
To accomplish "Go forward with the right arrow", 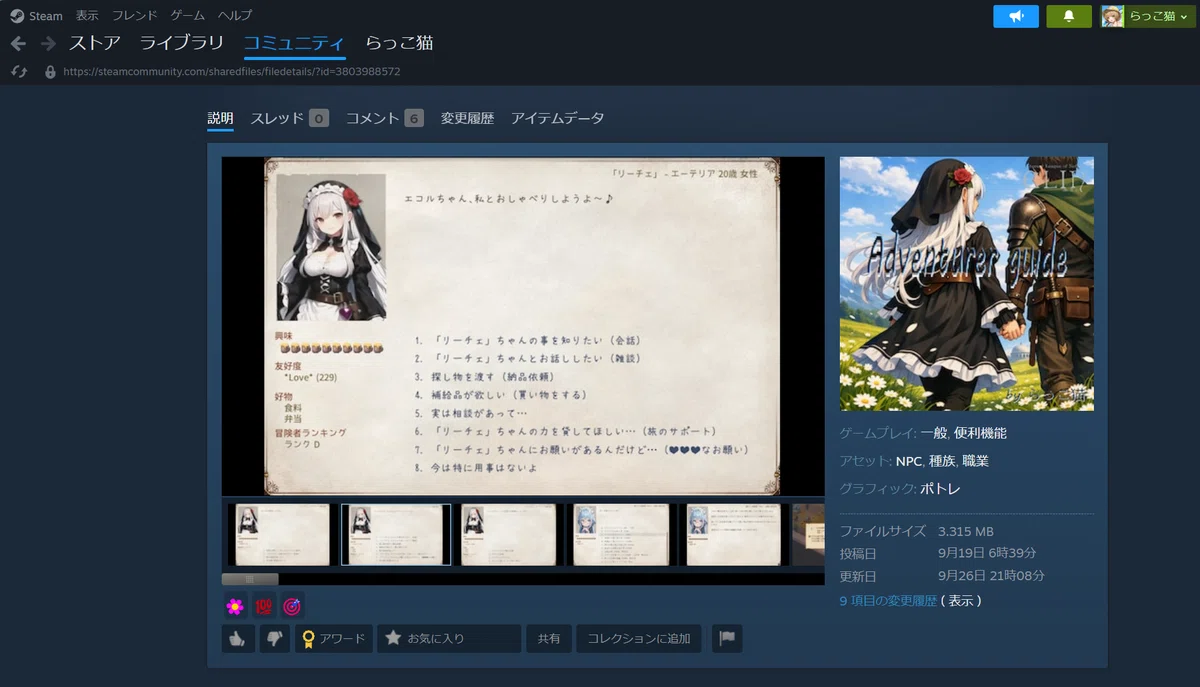I will click(x=48, y=43).
